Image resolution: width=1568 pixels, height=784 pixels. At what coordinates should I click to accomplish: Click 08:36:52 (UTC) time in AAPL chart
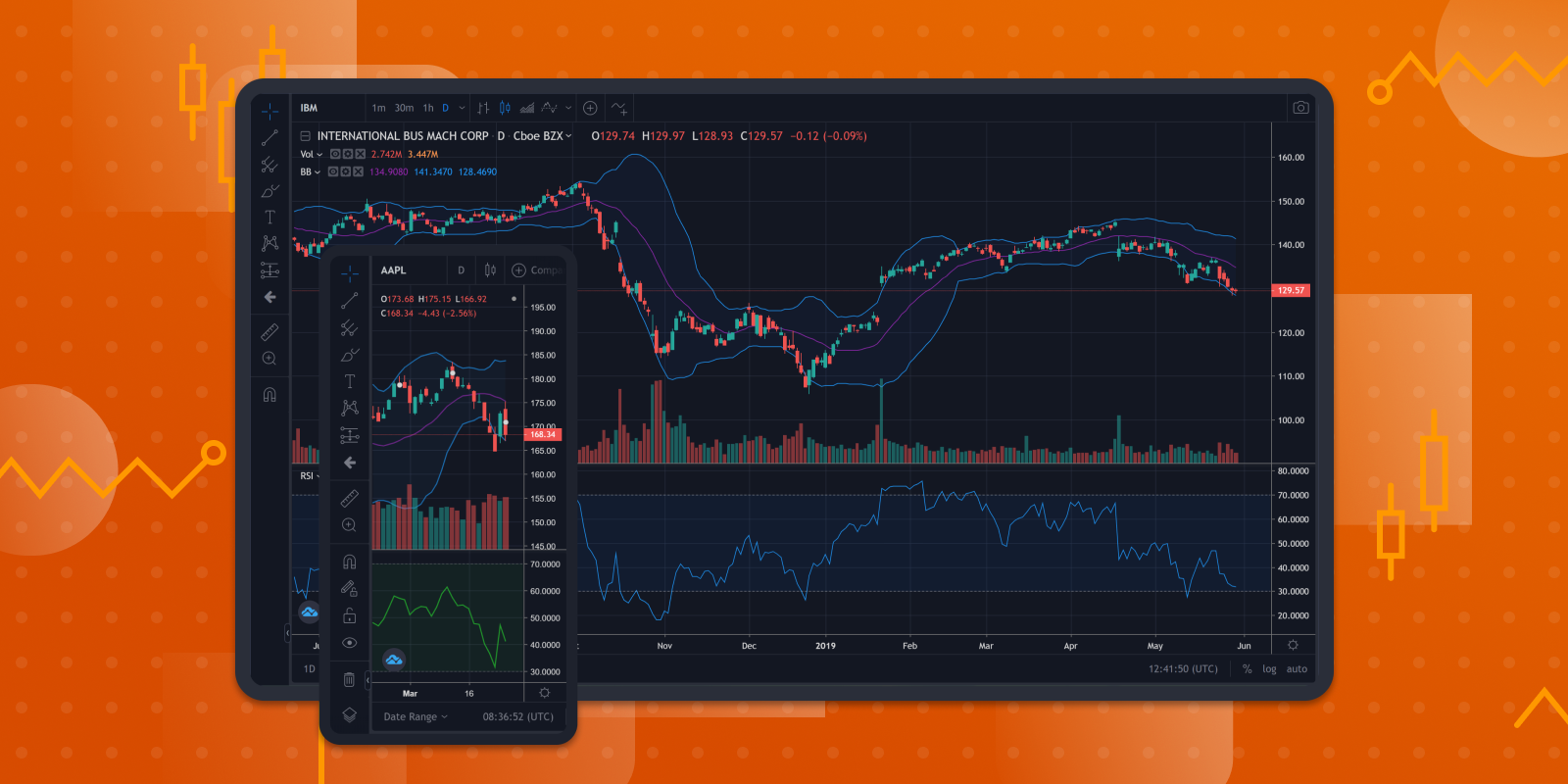pyautogui.click(x=517, y=716)
